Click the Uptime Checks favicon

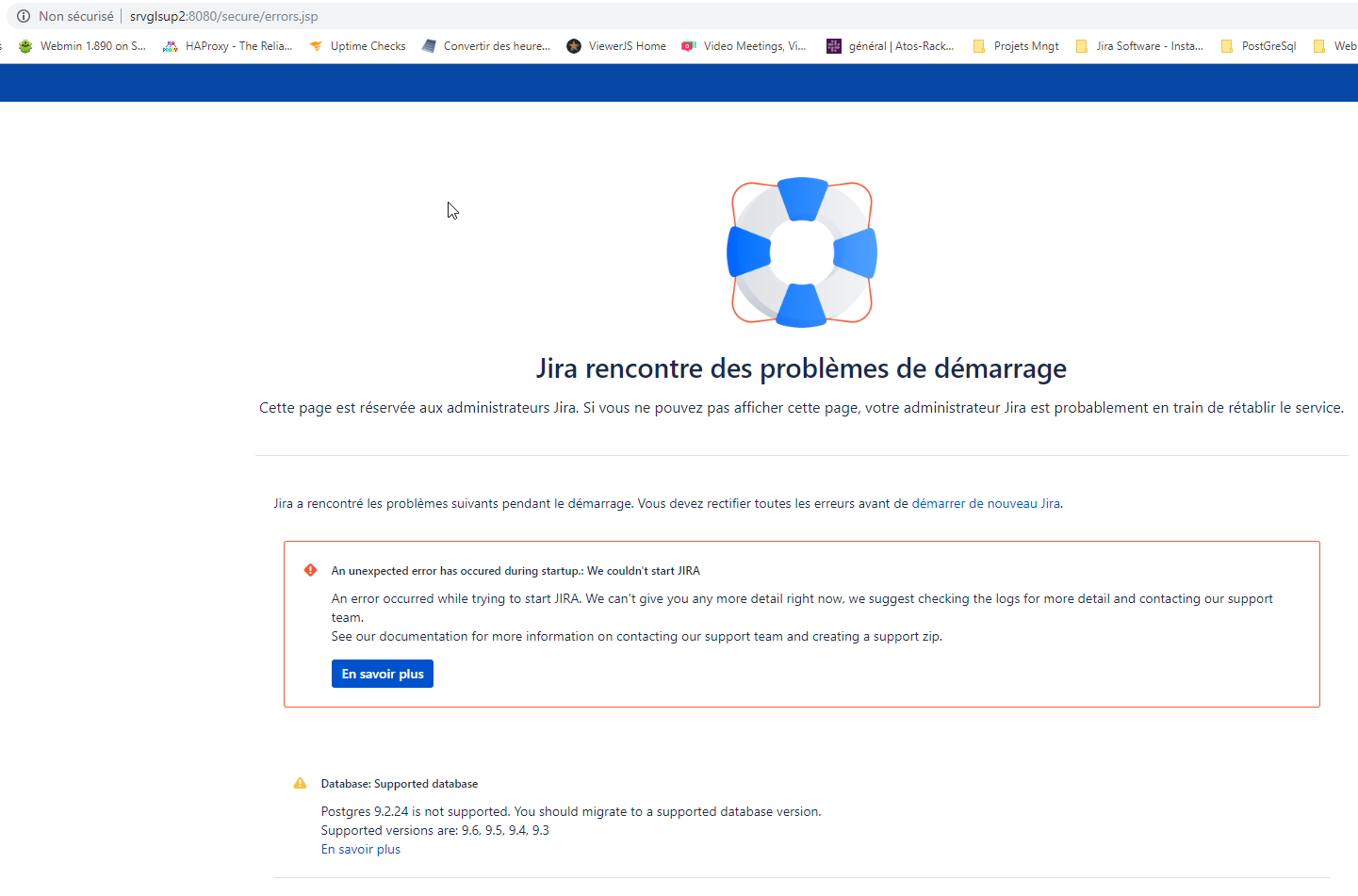pyautogui.click(x=316, y=46)
